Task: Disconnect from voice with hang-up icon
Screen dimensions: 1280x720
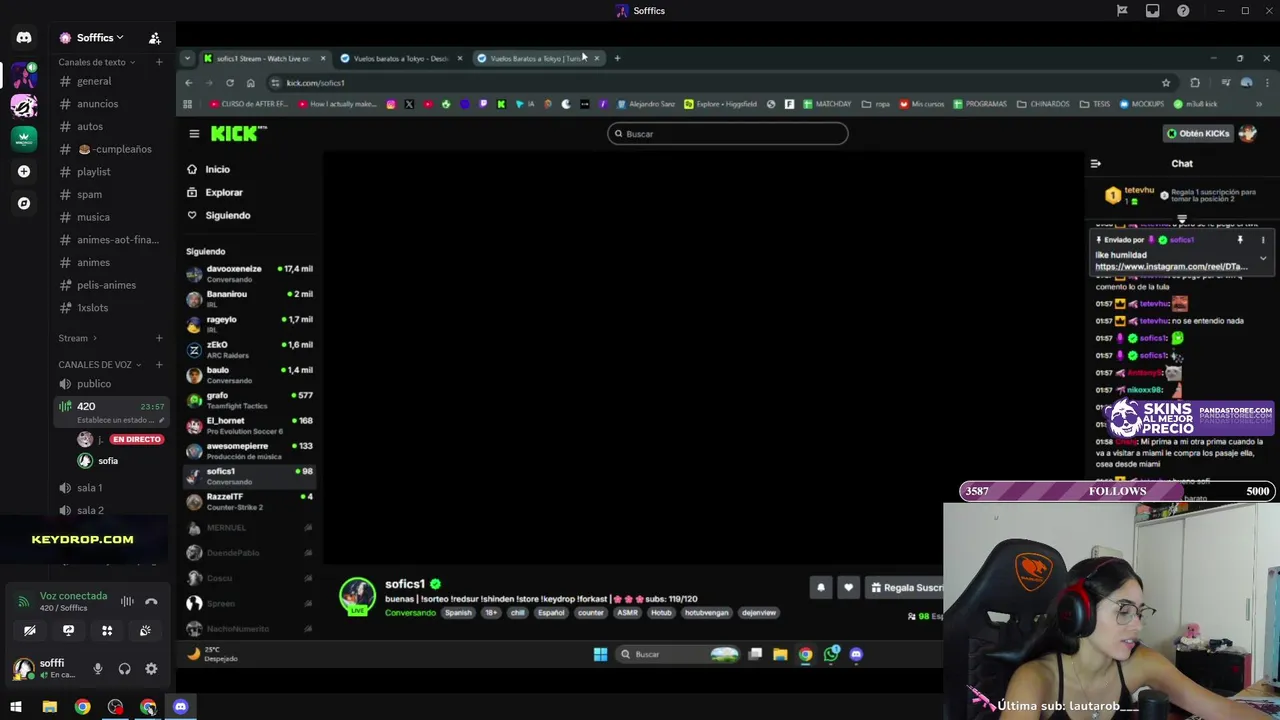Action: tap(151, 601)
